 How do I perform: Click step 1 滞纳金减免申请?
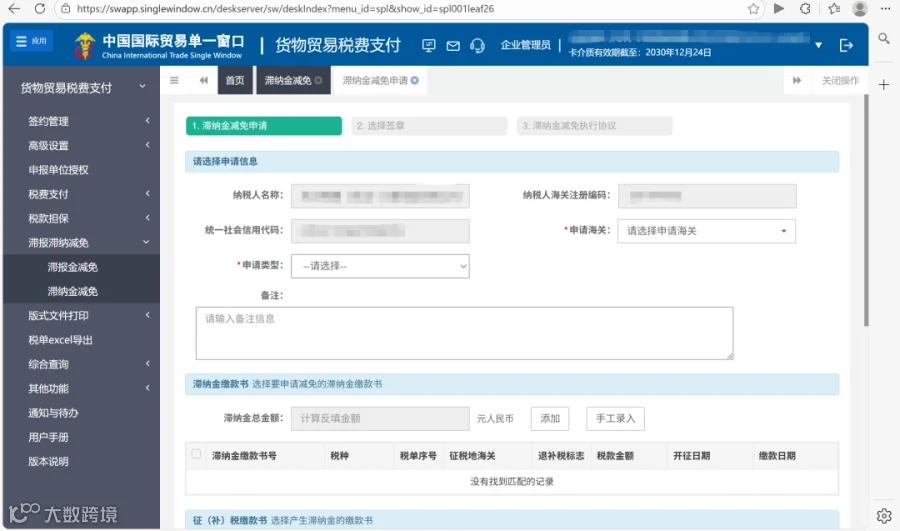click(263, 126)
